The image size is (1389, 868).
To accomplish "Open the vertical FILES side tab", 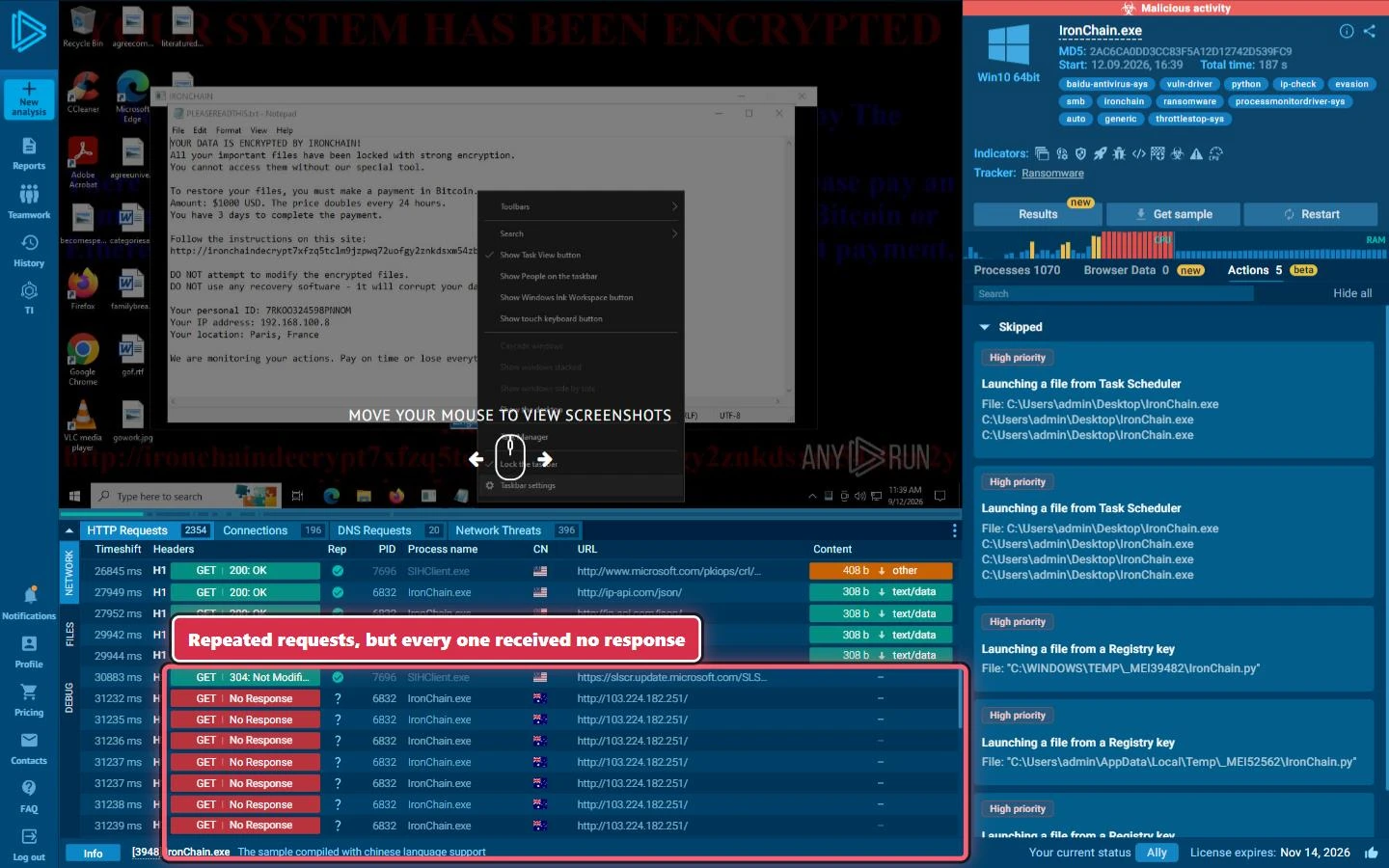I will click(x=69, y=635).
